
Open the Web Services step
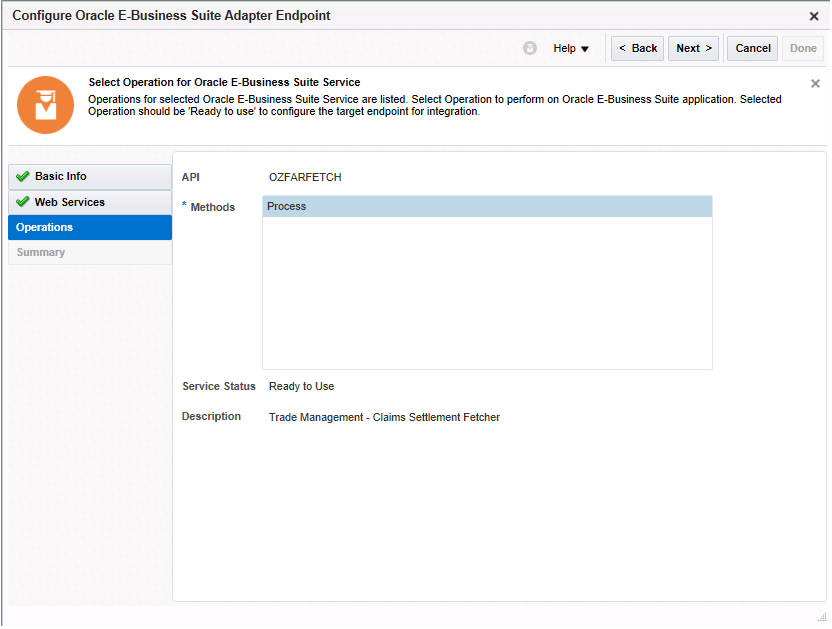point(90,202)
